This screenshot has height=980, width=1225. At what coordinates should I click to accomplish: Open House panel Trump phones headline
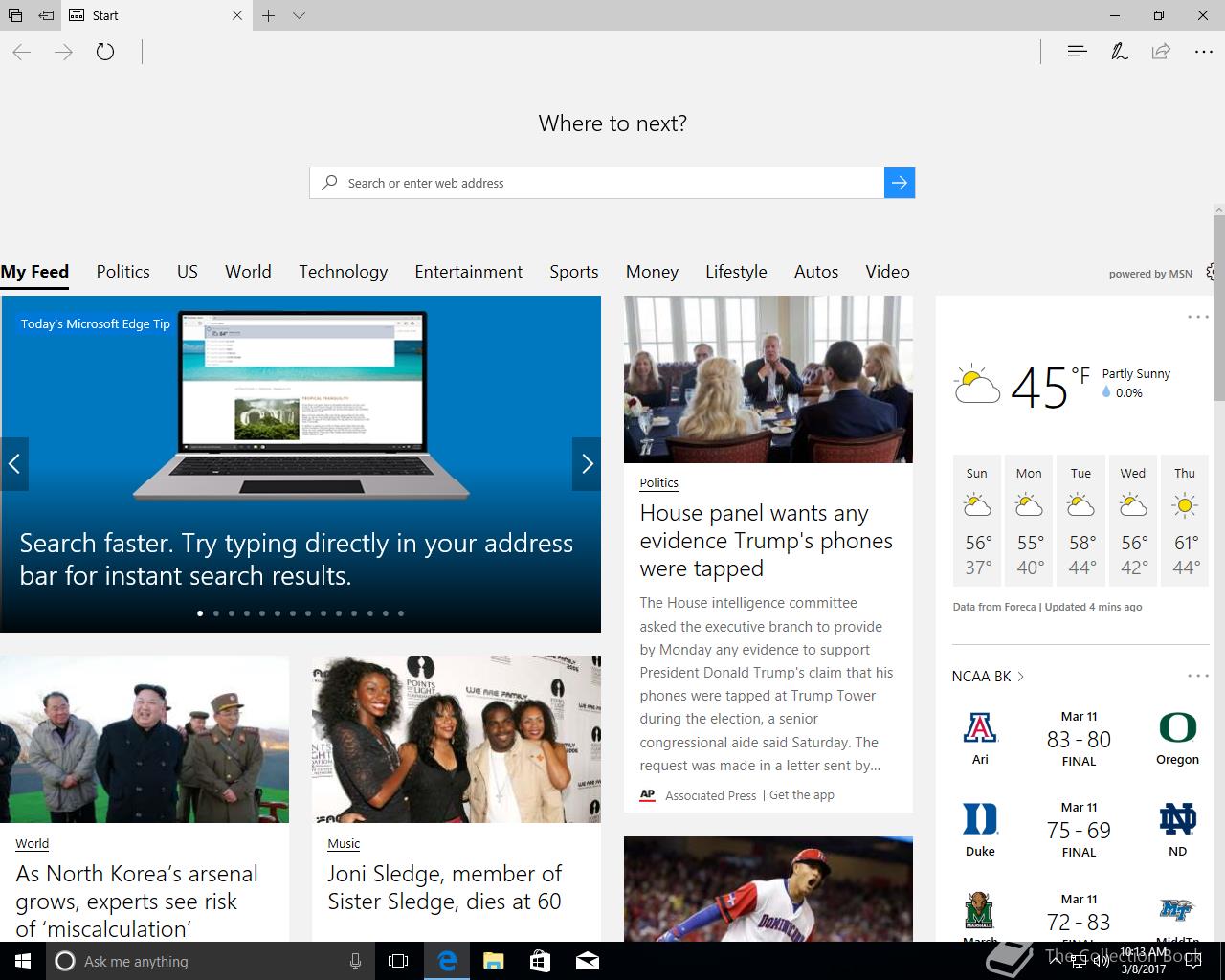[x=767, y=541]
